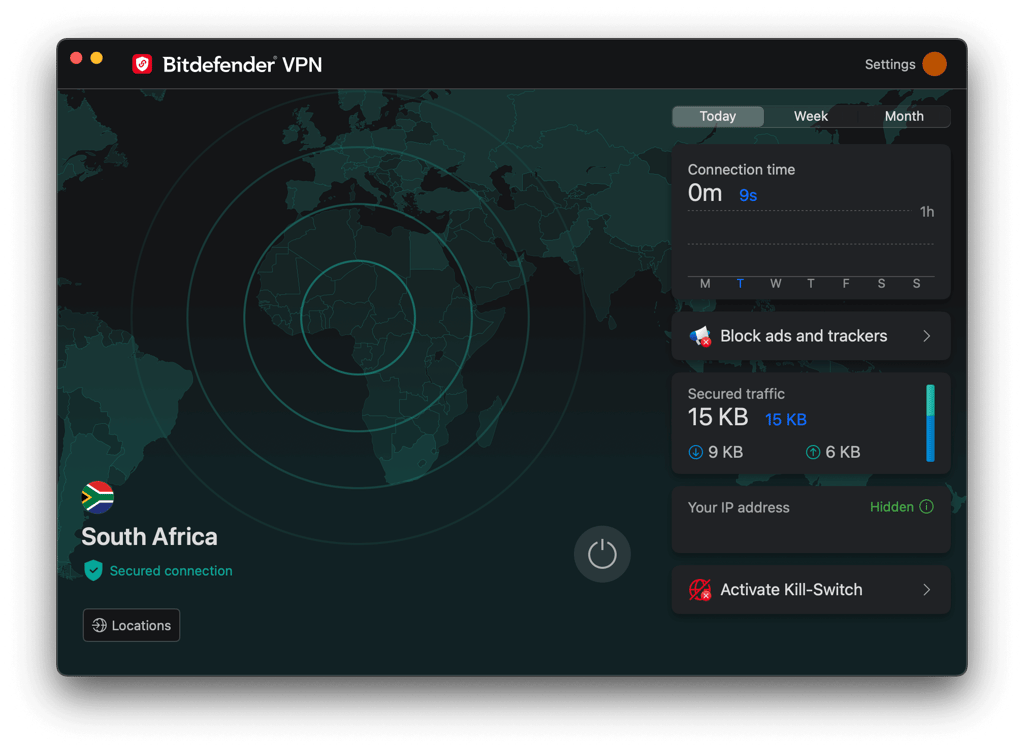
Task: Click the Connection time label
Action: (741, 170)
